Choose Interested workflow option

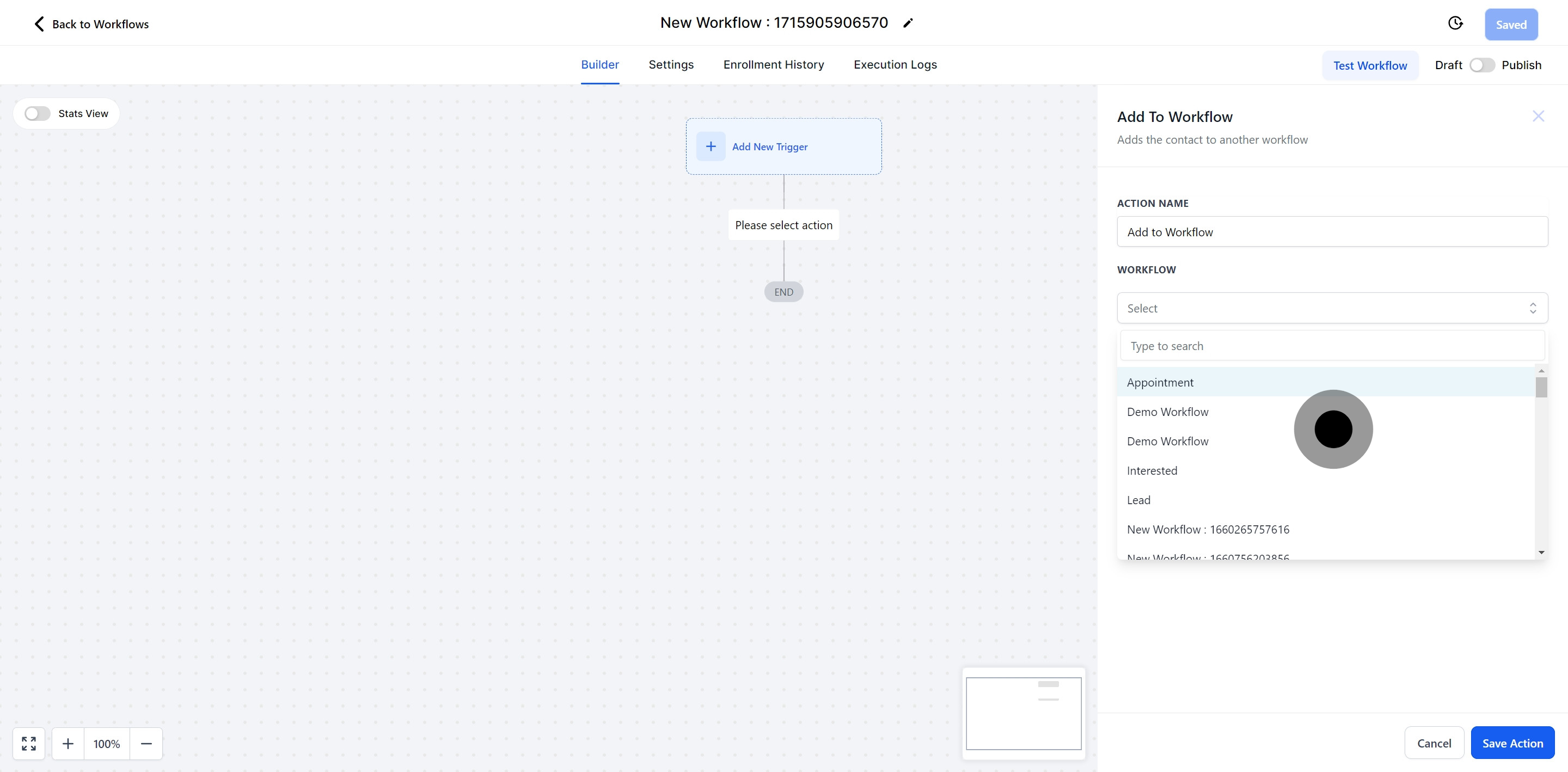point(1151,470)
